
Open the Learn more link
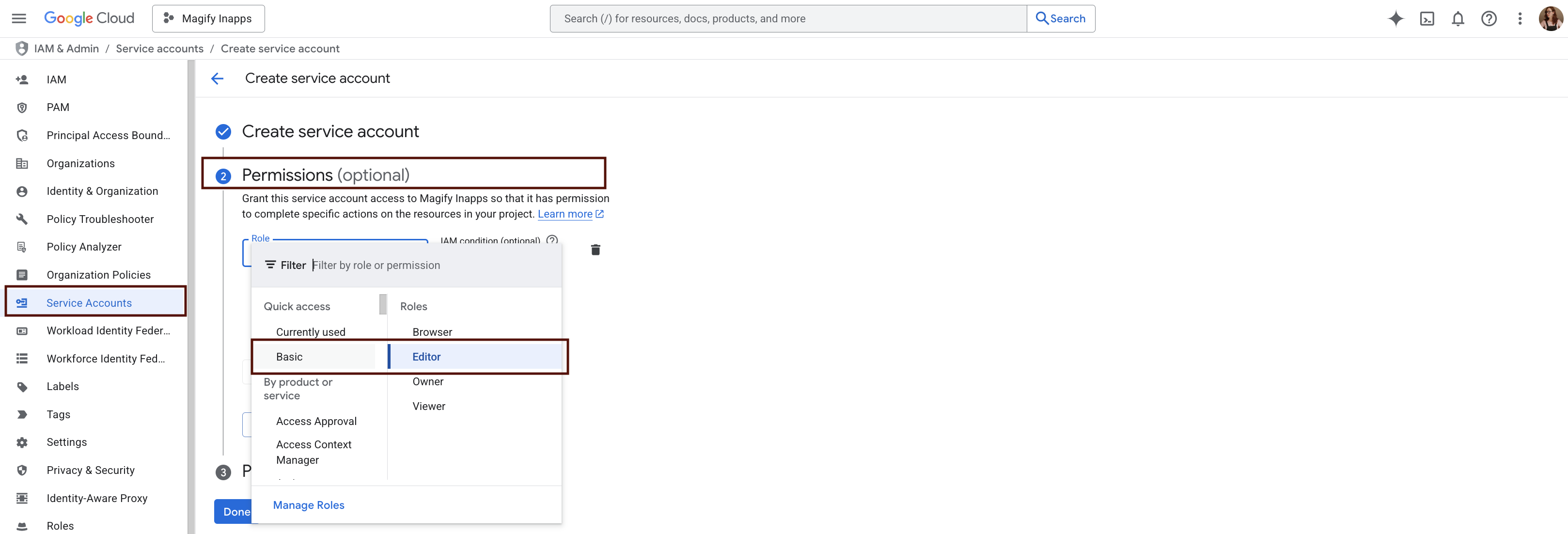click(565, 214)
